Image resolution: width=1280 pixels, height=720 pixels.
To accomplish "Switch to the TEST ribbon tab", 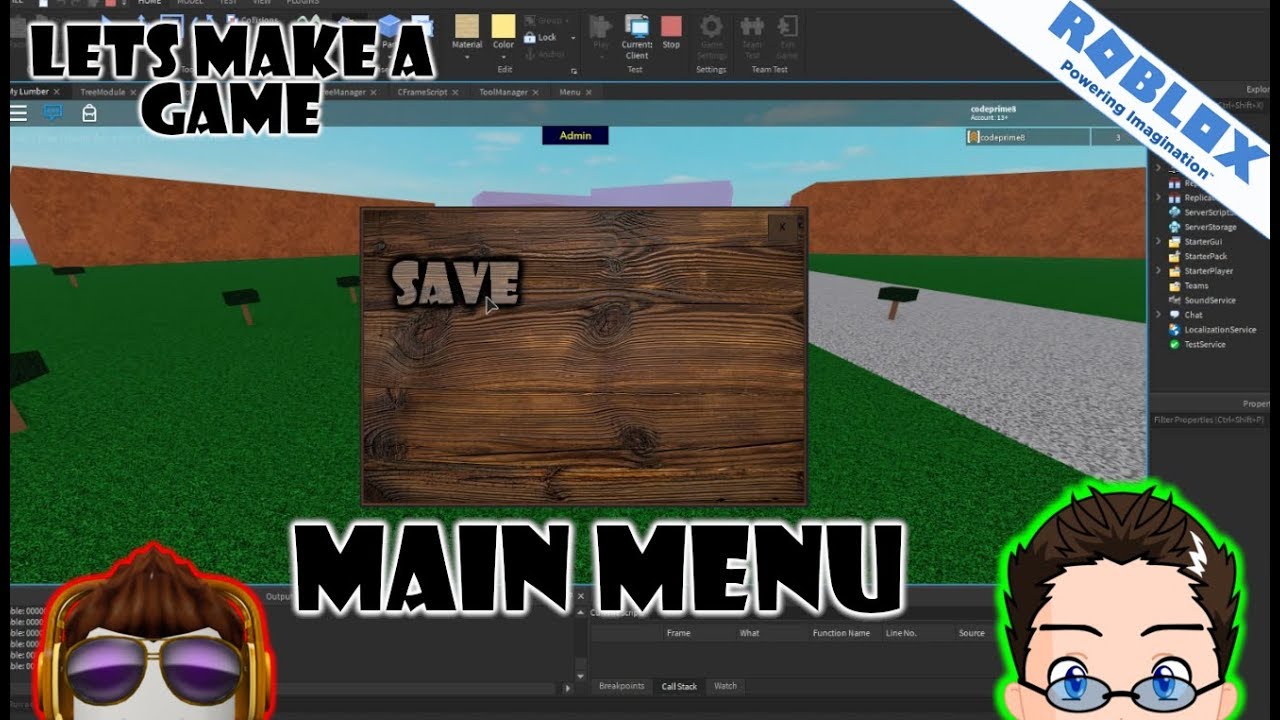I will (x=229, y=3).
